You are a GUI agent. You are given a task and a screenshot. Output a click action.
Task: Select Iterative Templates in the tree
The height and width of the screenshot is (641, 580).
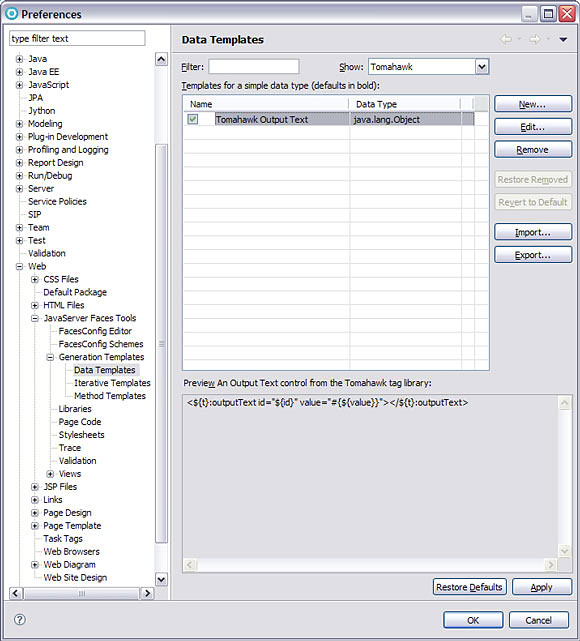(x=112, y=383)
